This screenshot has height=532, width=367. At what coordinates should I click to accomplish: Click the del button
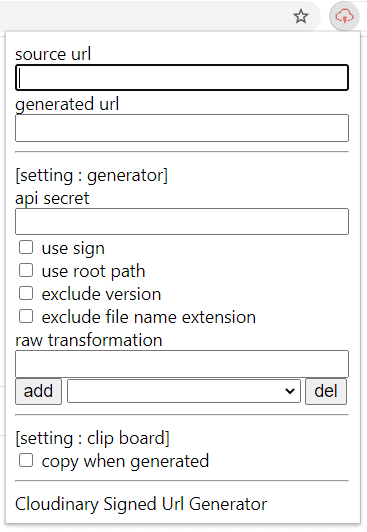click(x=326, y=391)
